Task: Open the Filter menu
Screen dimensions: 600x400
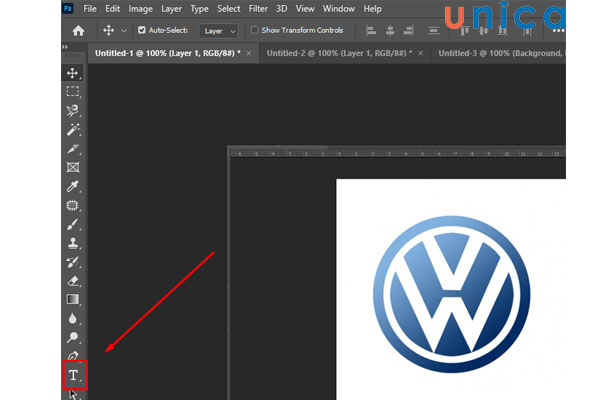Action: point(260,8)
